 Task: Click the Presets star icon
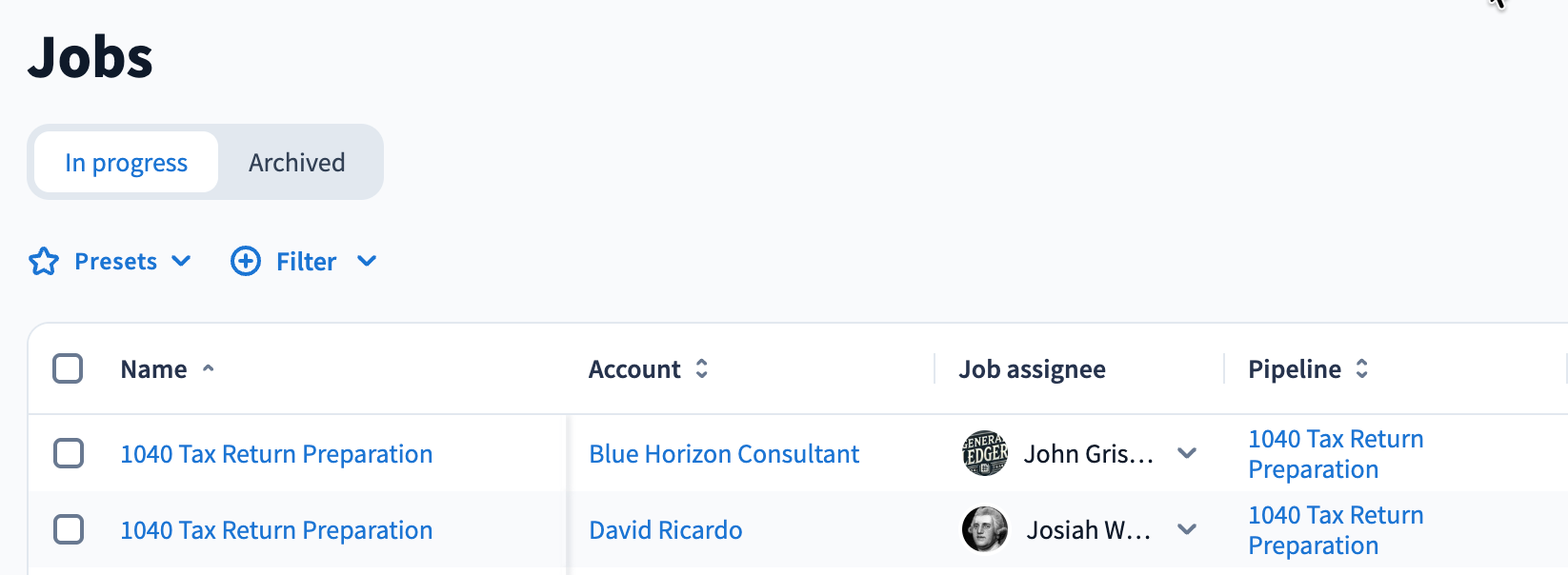tap(44, 261)
